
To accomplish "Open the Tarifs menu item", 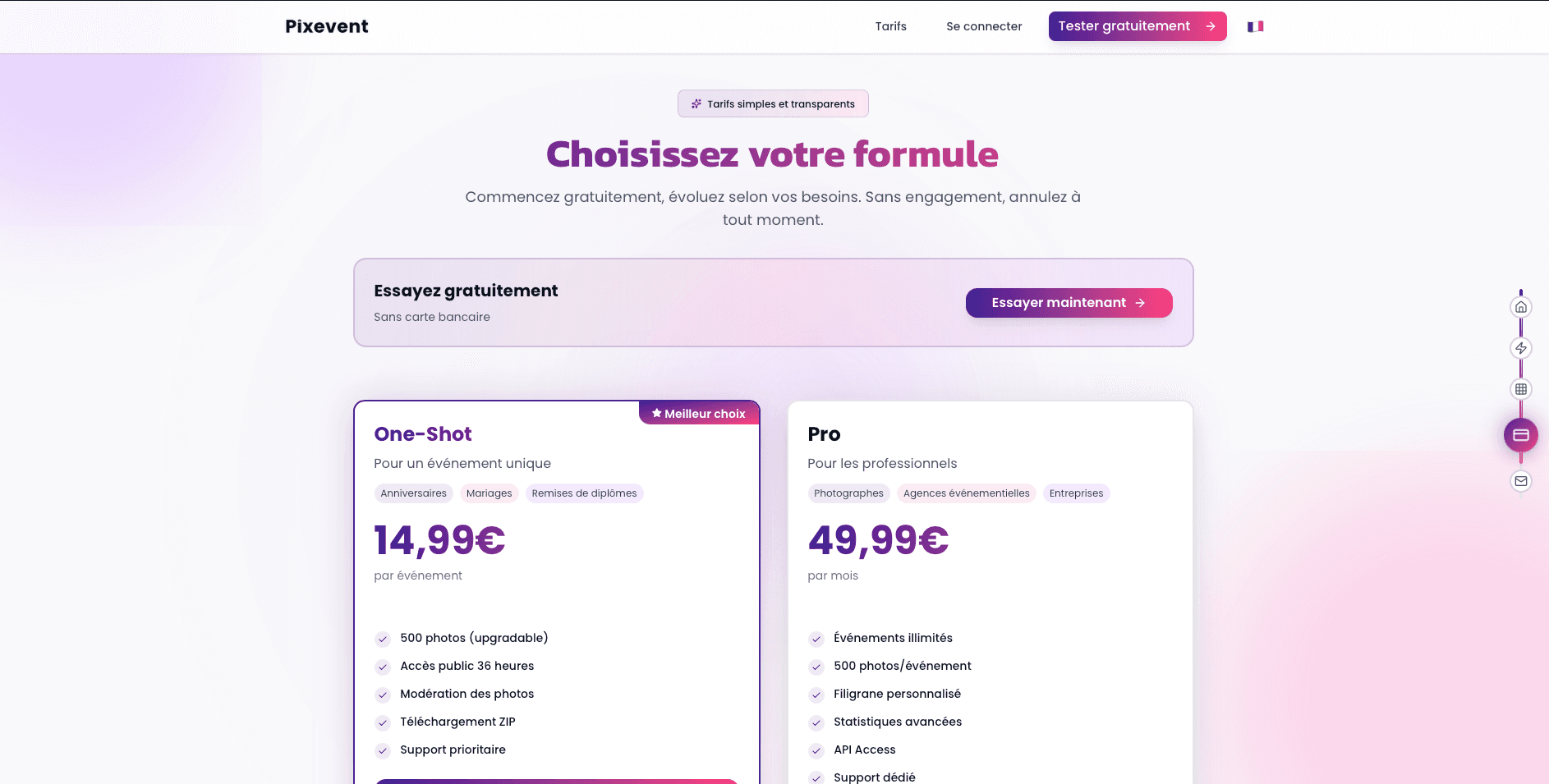I will click(890, 26).
